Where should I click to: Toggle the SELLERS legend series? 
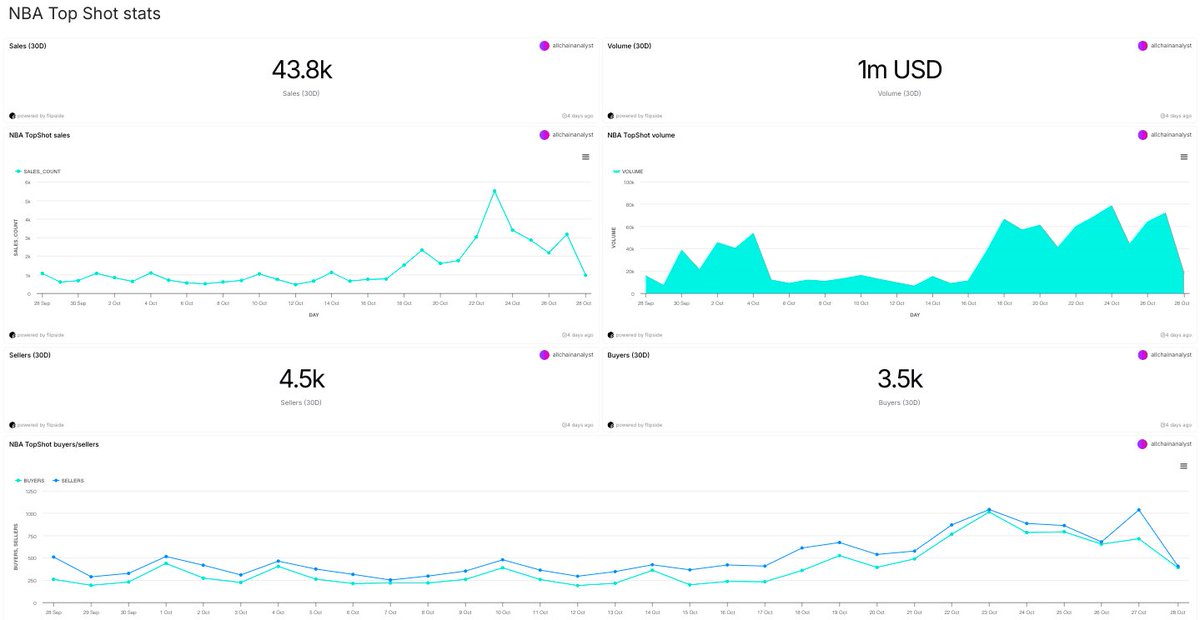[x=68, y=481]
